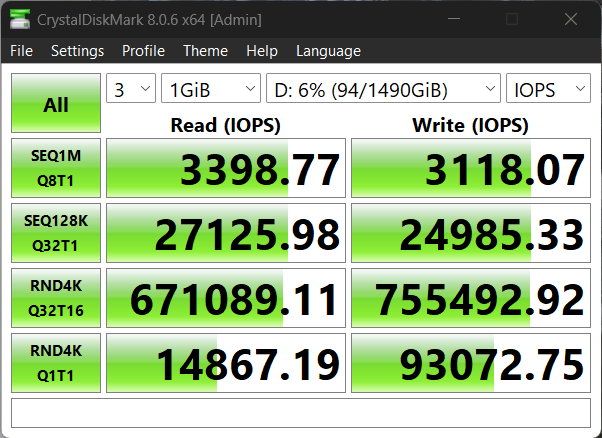Expand the 1GiB test size dropdown

(x=210, y=89)
